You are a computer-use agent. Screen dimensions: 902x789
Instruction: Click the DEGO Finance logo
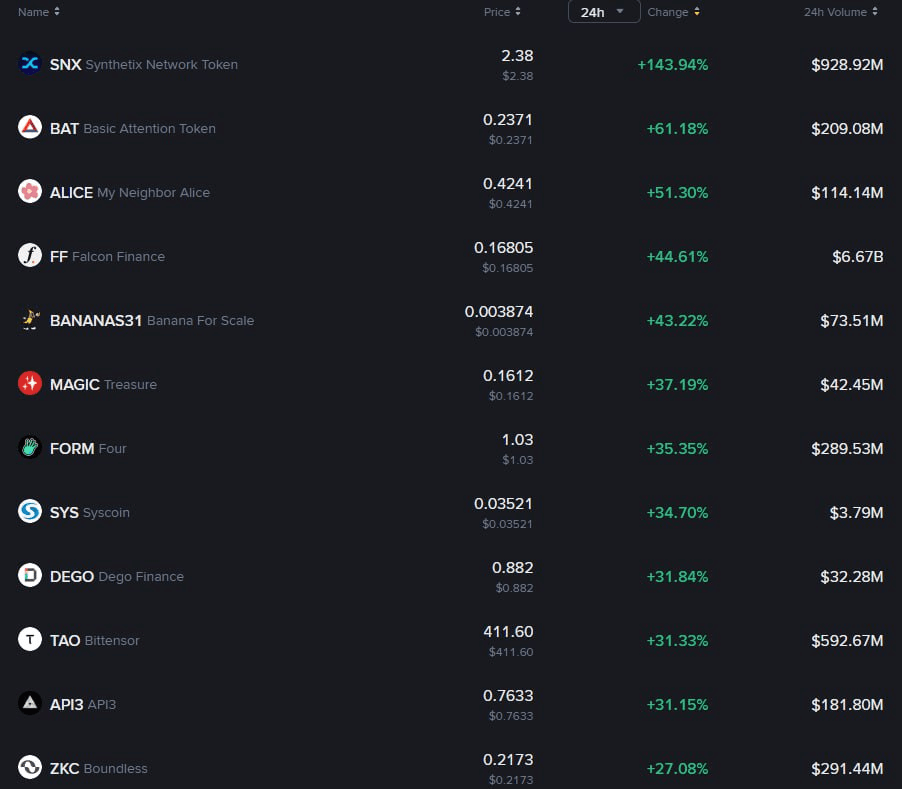[x=30, y=576]
